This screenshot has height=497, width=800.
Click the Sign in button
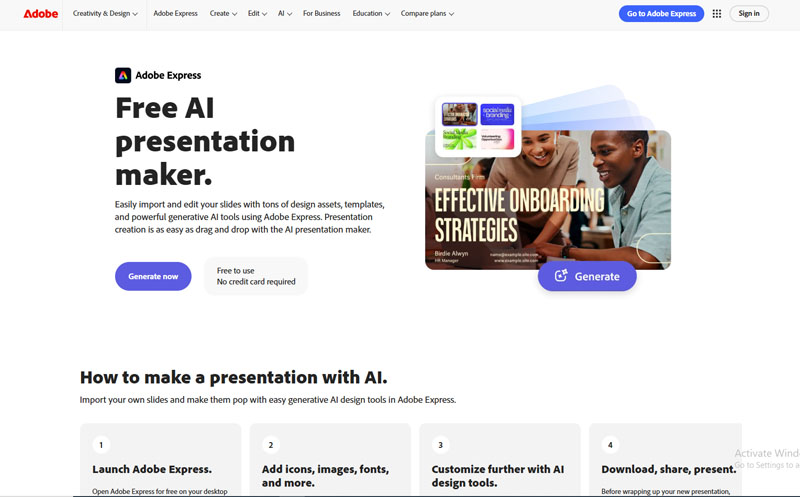point(749,14)
